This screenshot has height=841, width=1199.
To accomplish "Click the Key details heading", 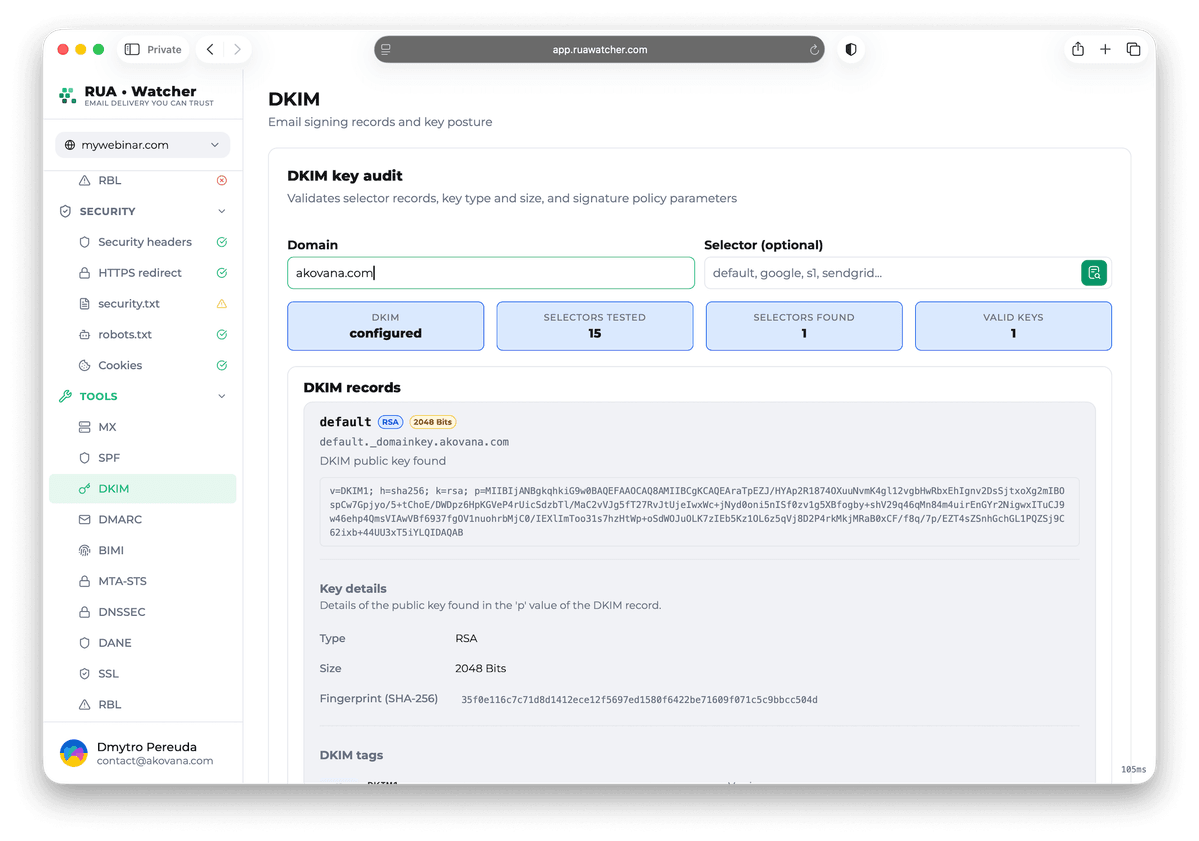I will [x=353, y=588].
